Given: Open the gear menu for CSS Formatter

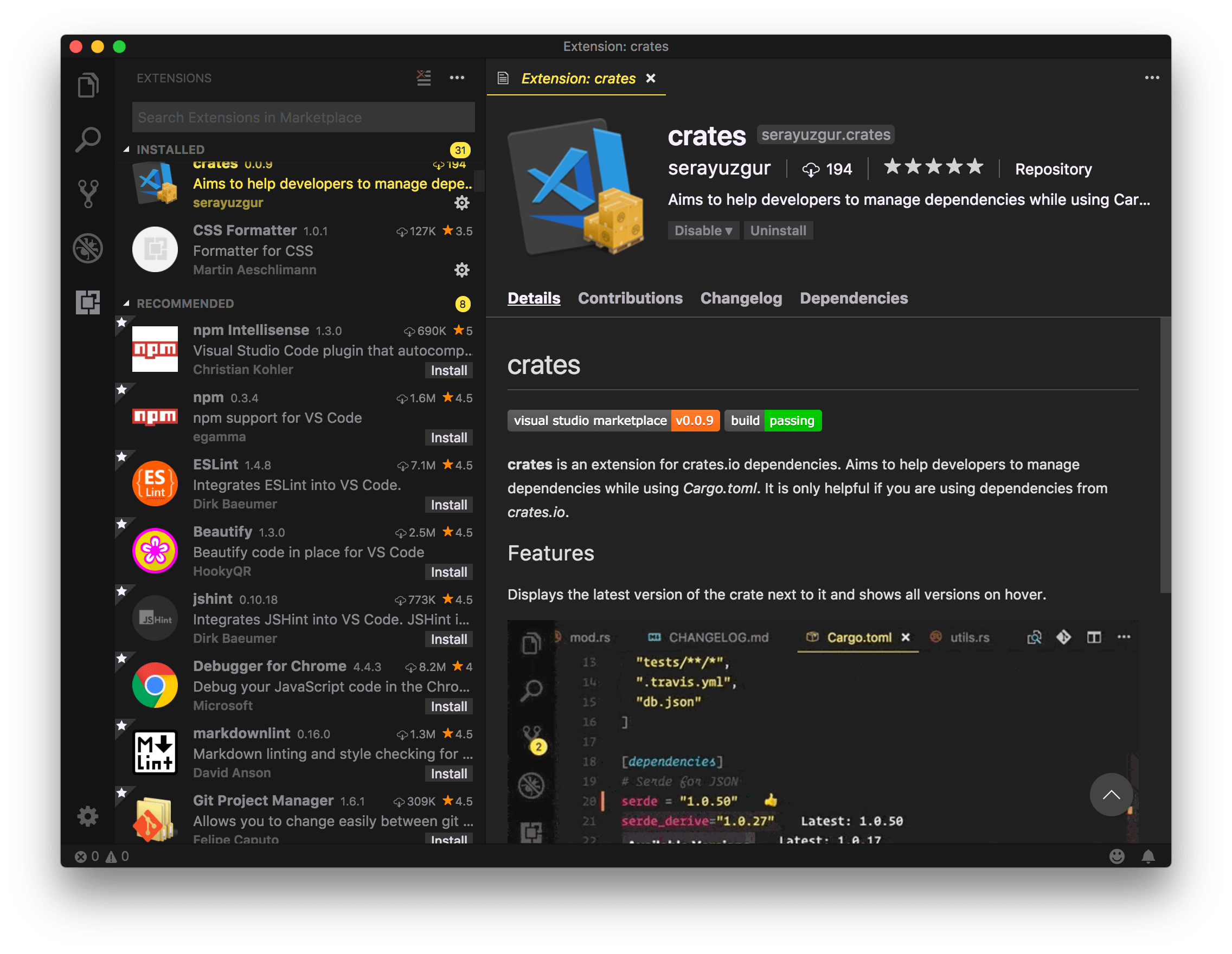Looking at the screenshot, I should click(462, 270).
